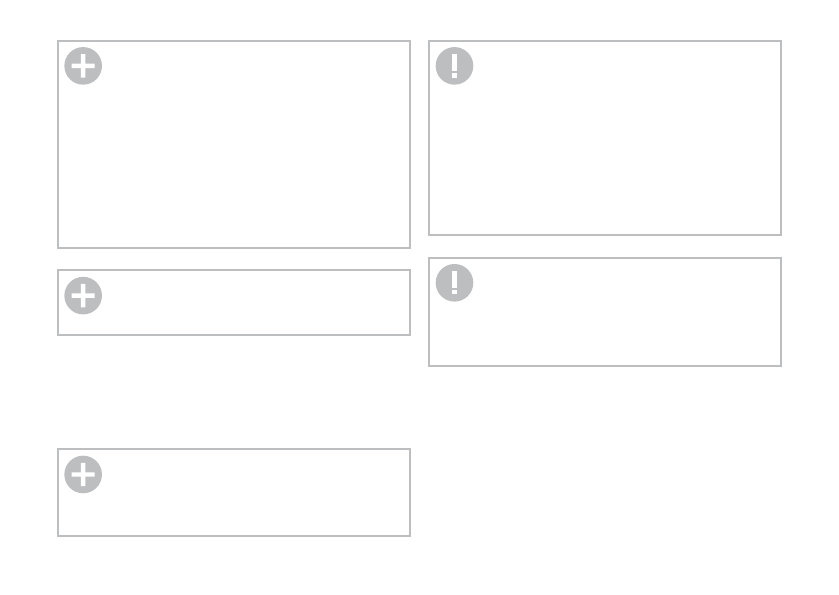
Task: Click the plus icon in the shortest box
Action: click(x=83, y=295)
